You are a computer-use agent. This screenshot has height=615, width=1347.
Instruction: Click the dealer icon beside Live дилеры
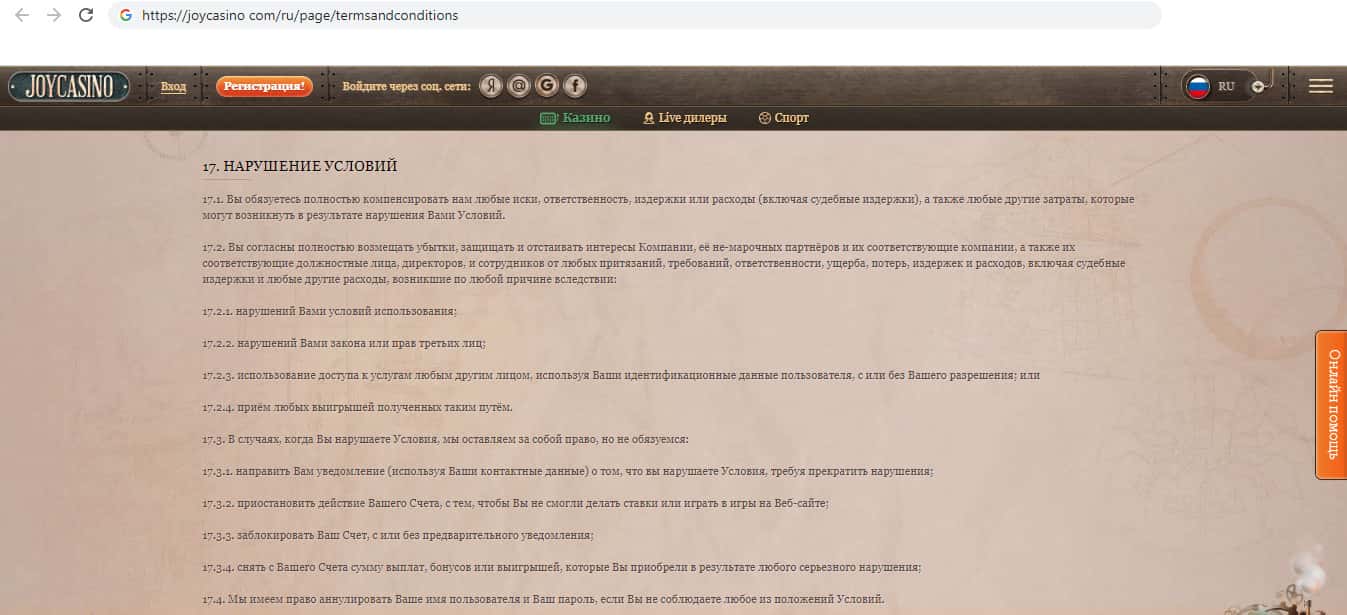pos(648,118)
